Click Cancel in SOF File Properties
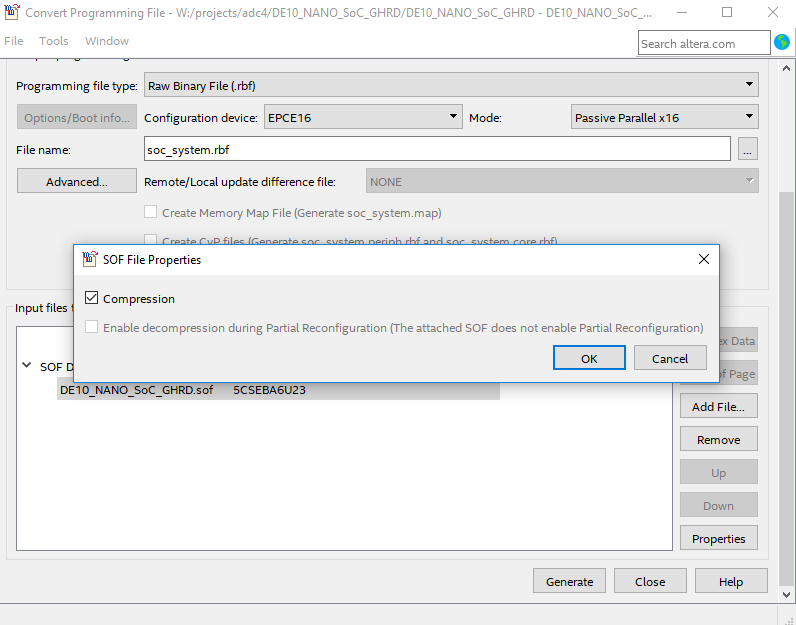The height and width of the screenshot is (625, 796). [670, 358]
